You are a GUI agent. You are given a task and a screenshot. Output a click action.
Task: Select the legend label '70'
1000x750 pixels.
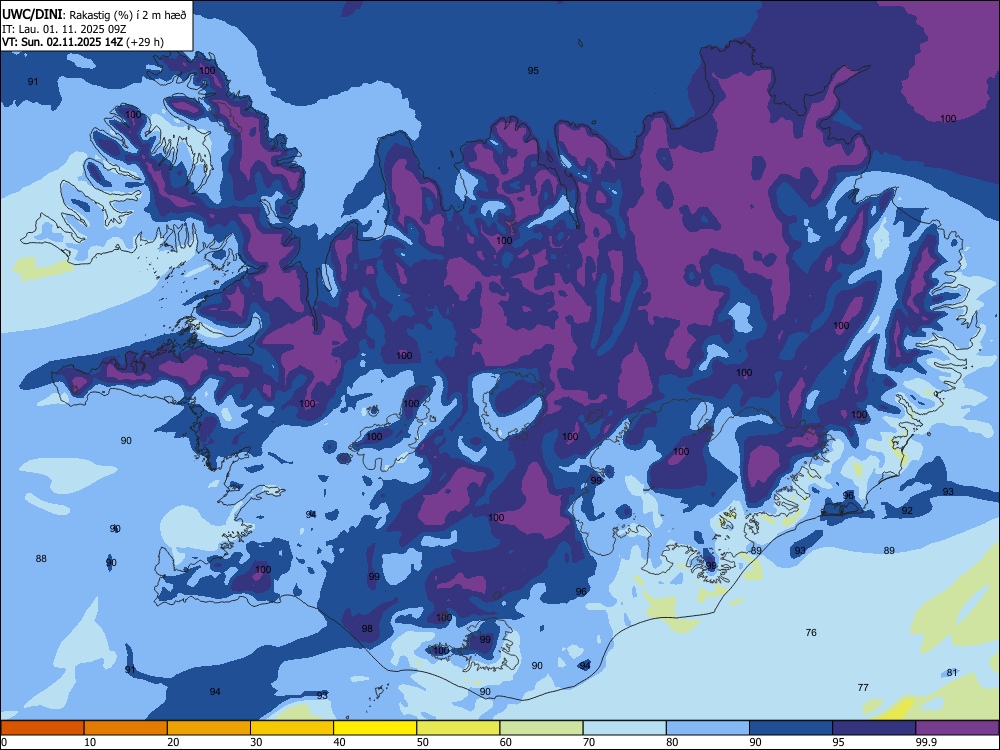(x=589, y=742)
